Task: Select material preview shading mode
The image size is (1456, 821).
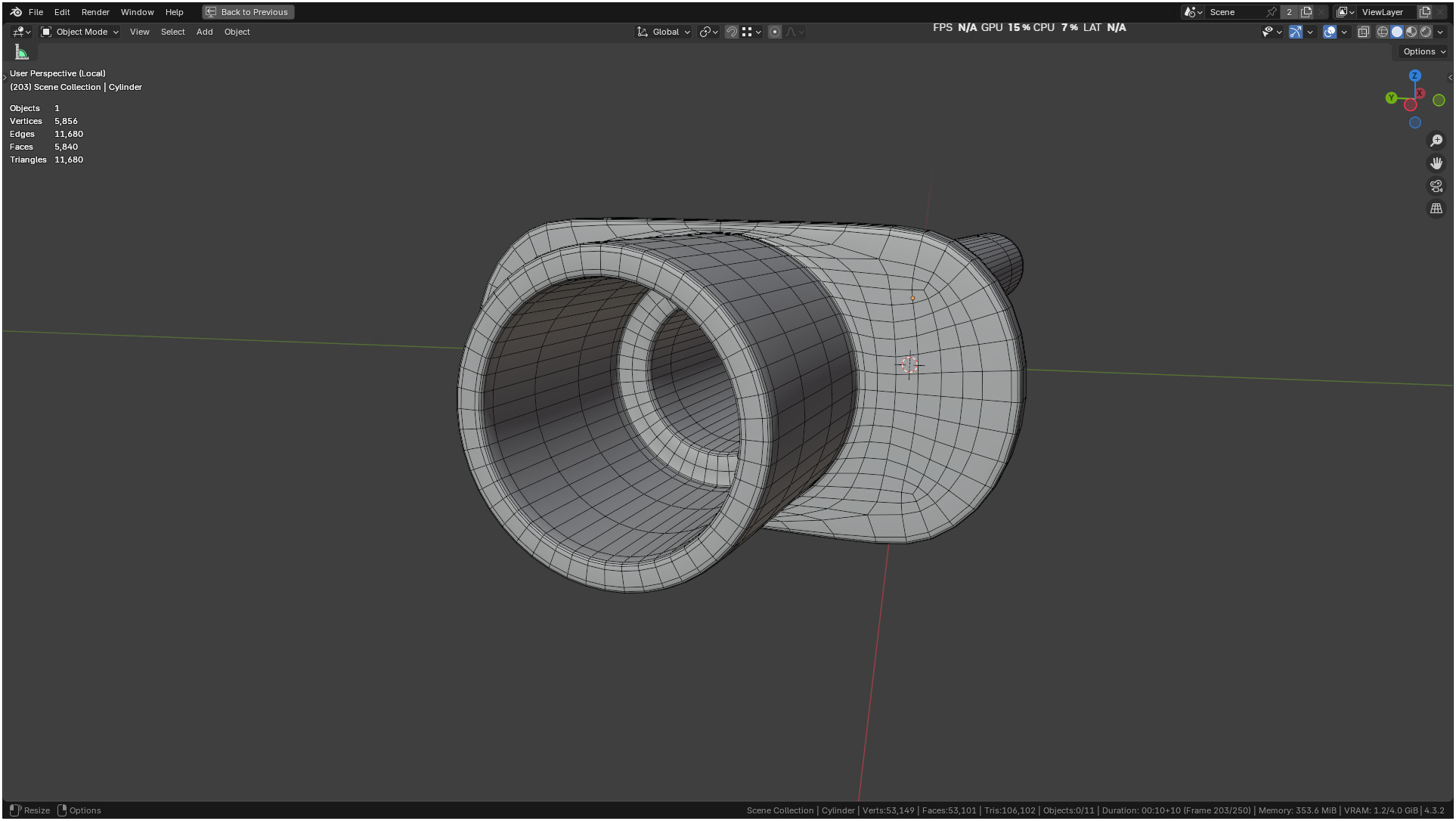Action: 1411,32
